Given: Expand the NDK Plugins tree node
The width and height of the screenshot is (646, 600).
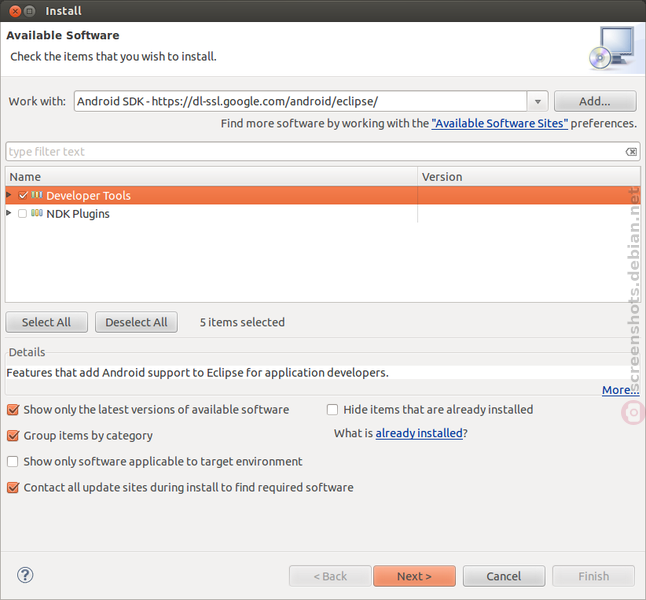Looking at the screenshot, I should (9, 213).
